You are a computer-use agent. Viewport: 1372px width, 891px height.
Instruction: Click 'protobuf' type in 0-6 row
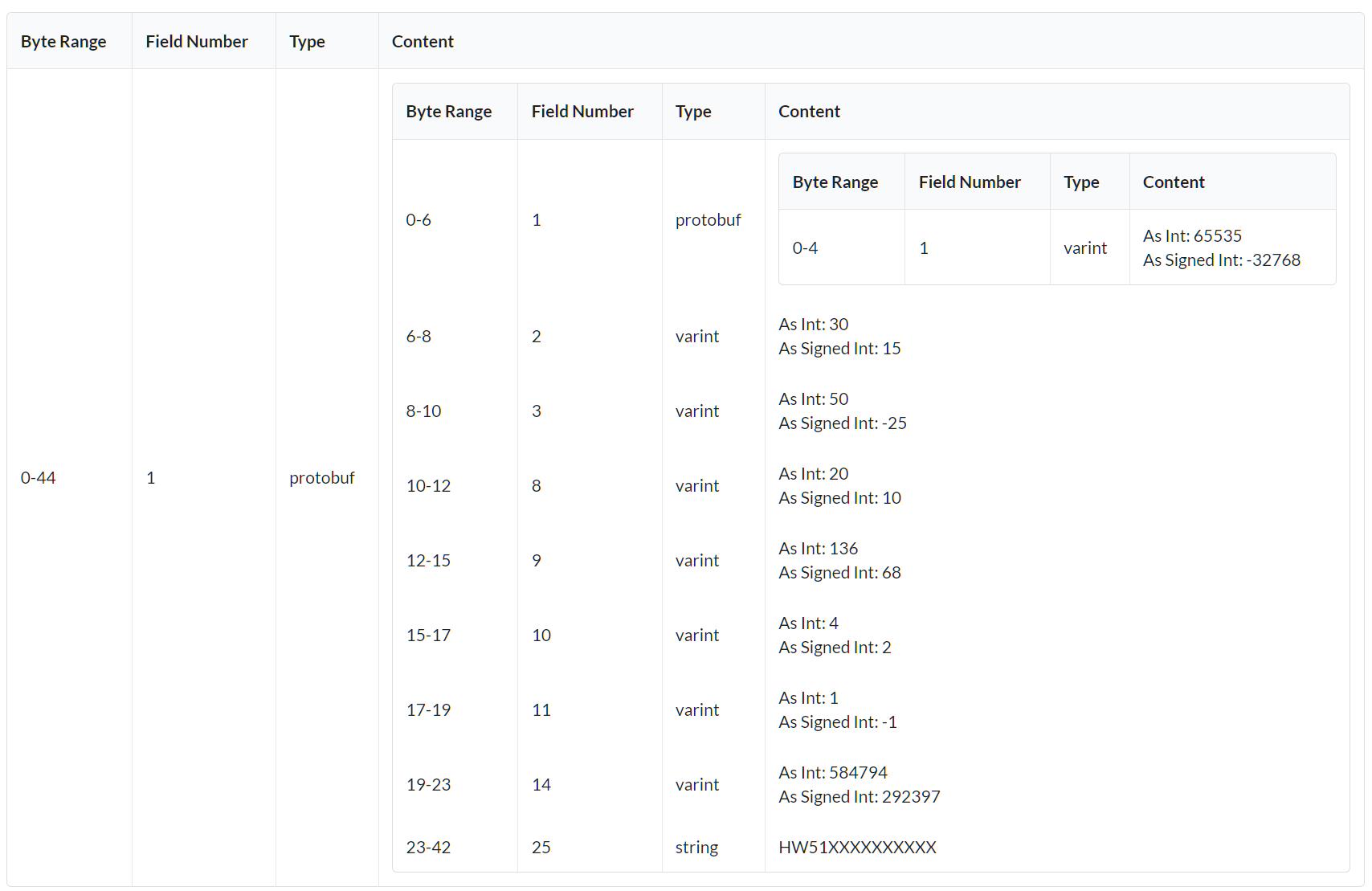click(708, 219)
